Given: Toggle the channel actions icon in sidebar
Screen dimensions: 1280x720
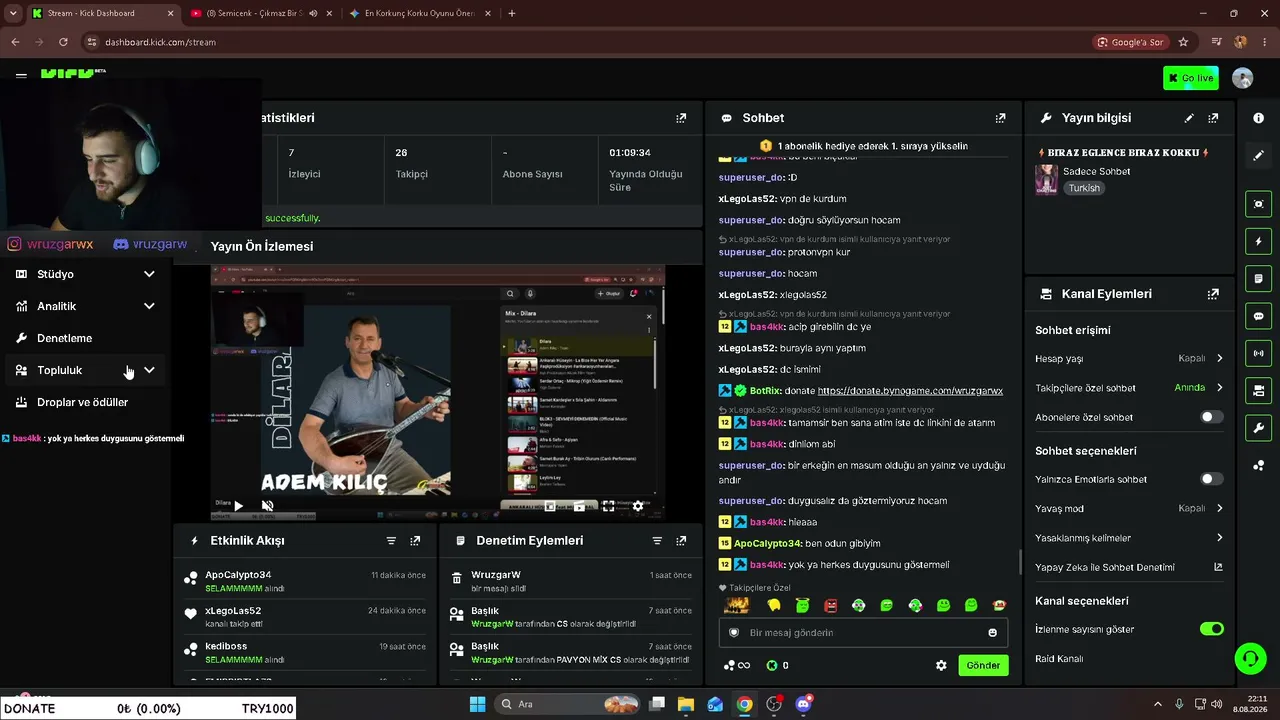Looking at the screenshot, I should [1258, 390].
